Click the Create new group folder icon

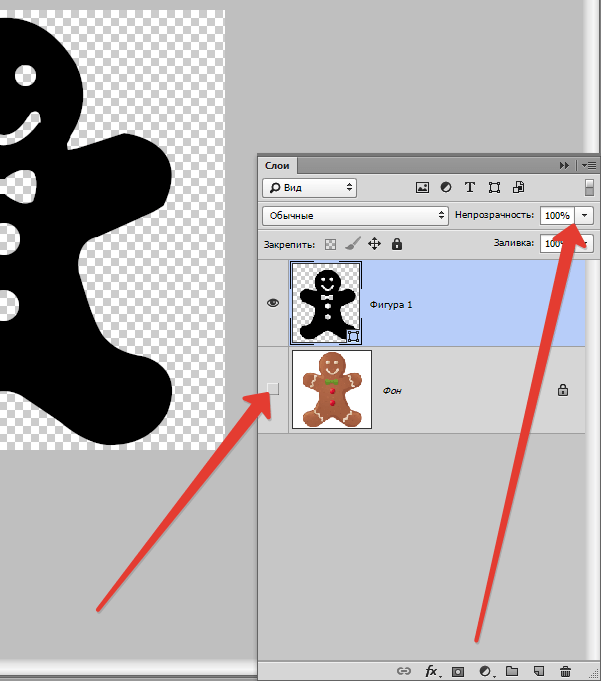pyautogui.click(x=512, y=671)
